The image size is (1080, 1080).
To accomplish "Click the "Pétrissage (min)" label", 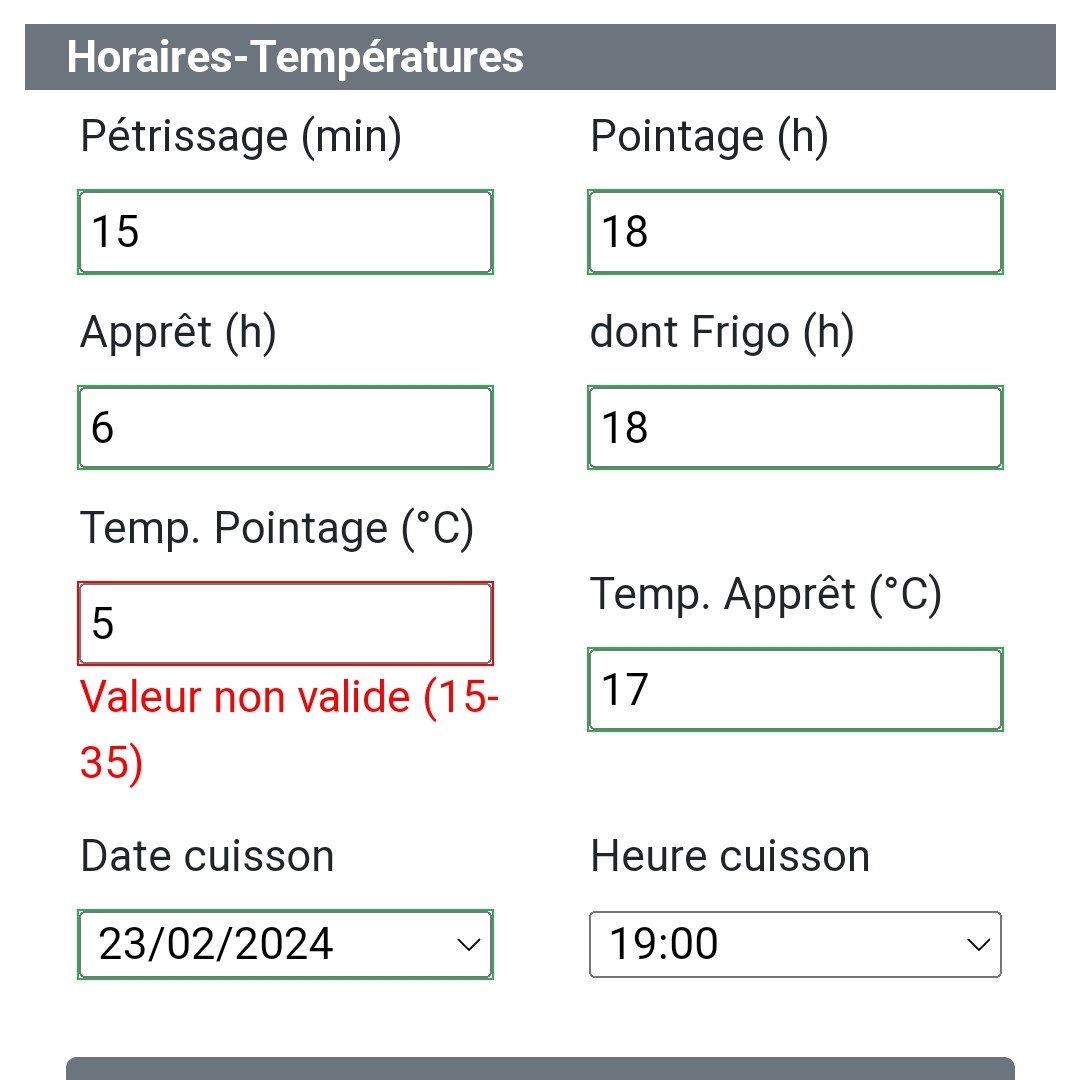I will pyautogui.click(x=241, y=136).
